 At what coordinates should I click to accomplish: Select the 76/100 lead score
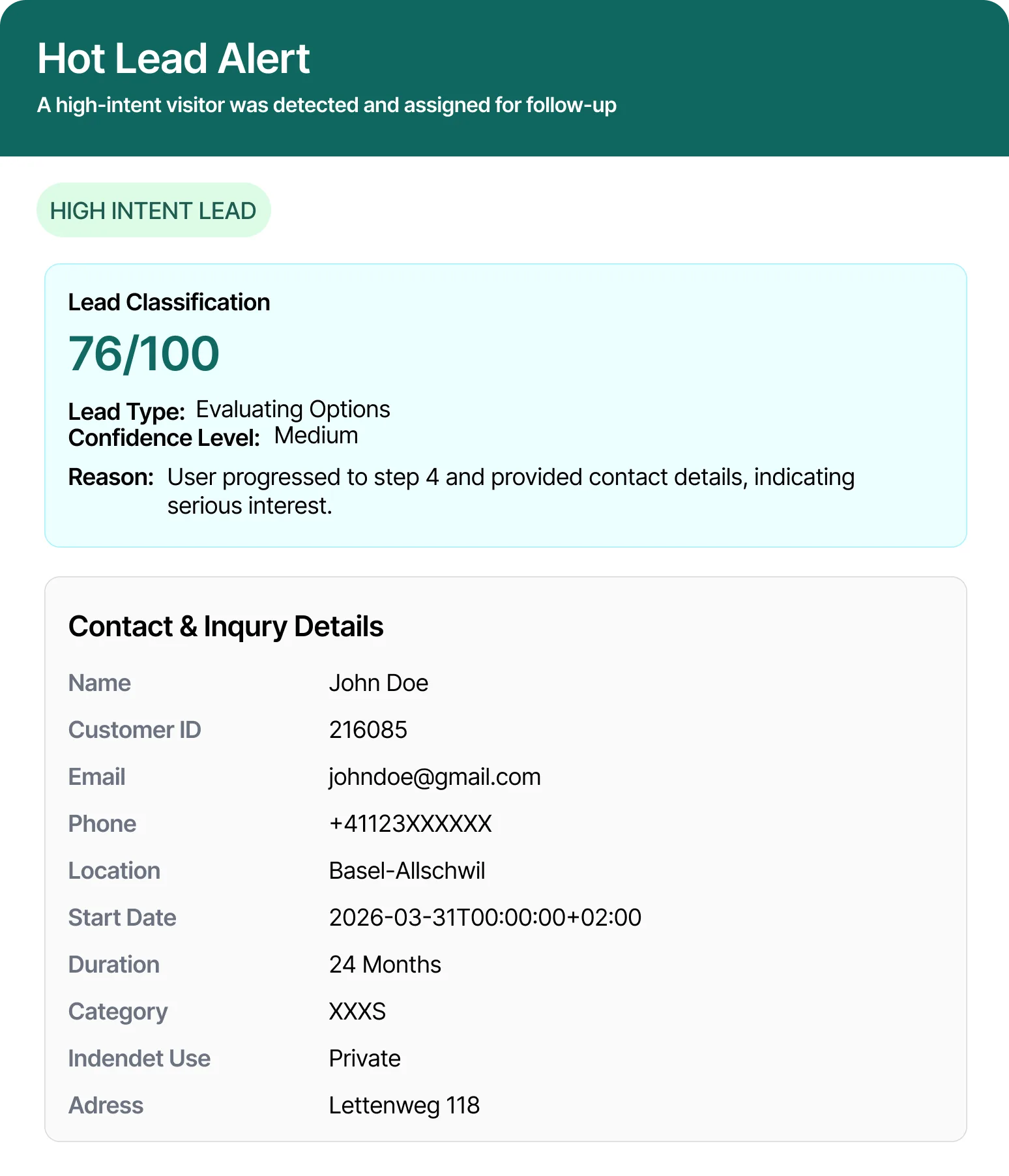144,353
